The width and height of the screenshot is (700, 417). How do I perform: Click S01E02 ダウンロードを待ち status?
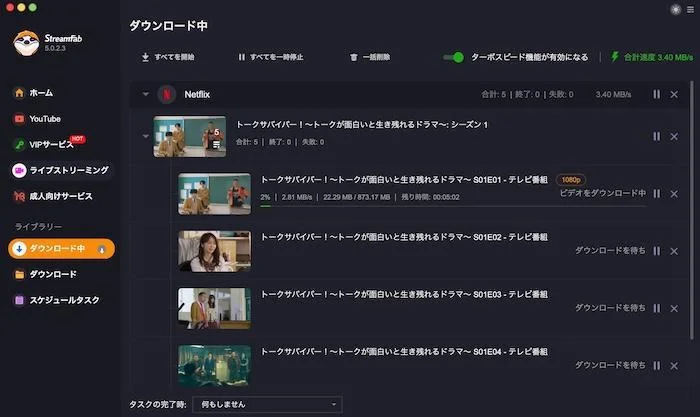(x=610, y=250)
